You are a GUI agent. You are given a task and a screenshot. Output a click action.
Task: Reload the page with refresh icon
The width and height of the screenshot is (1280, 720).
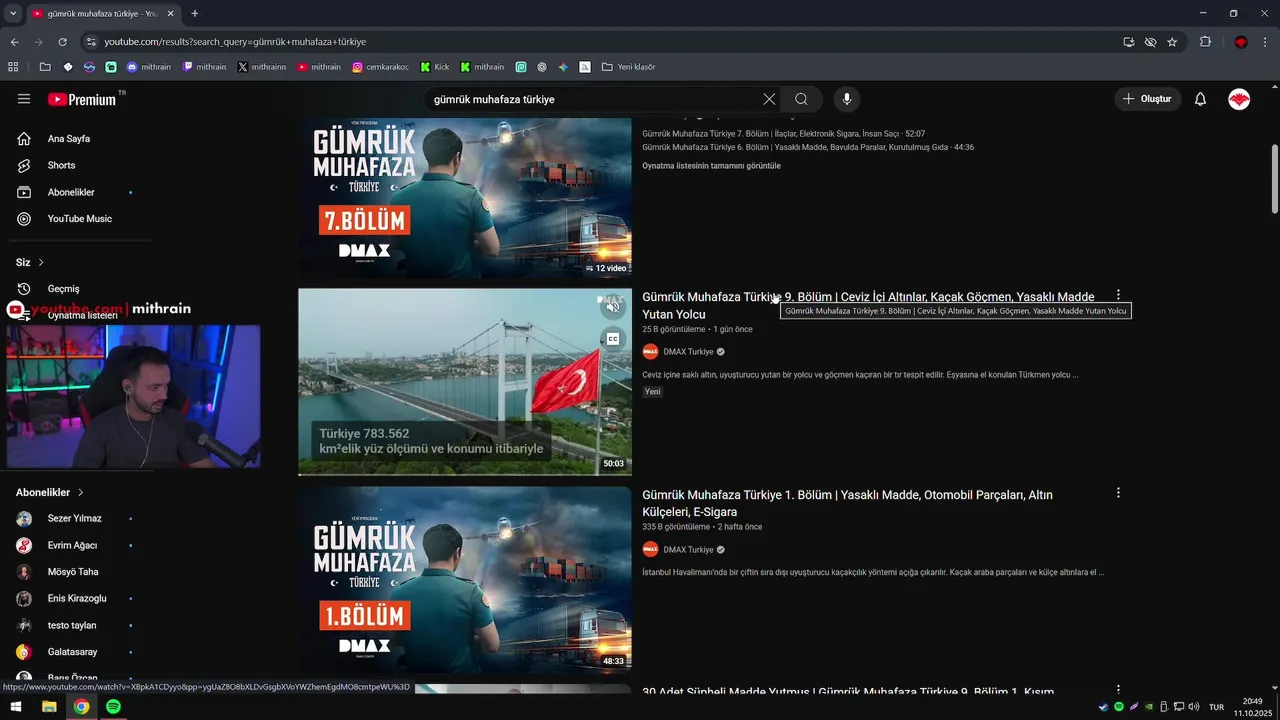(x=62, y=42)
